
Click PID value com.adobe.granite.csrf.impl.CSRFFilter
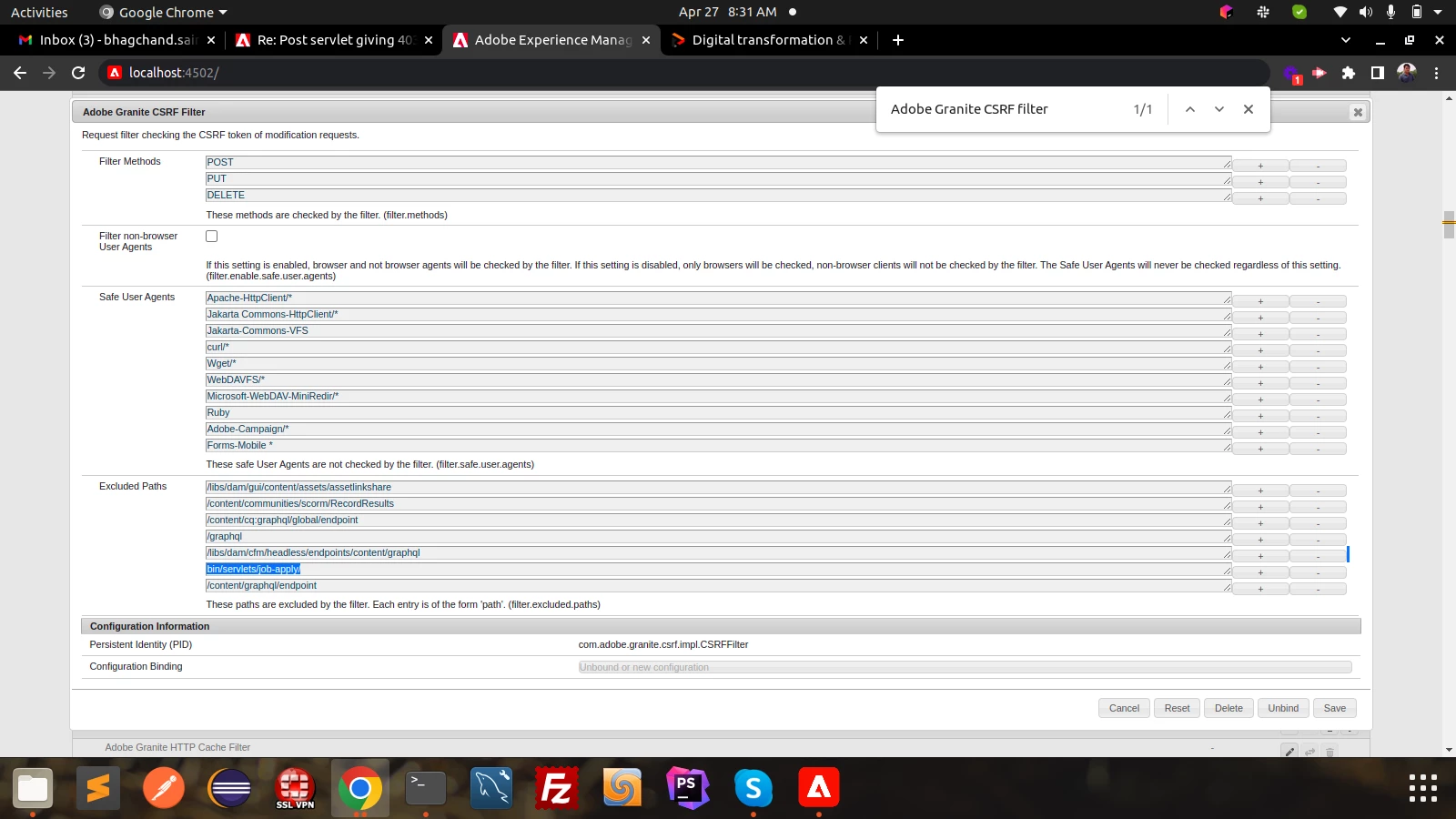[663, 644]
